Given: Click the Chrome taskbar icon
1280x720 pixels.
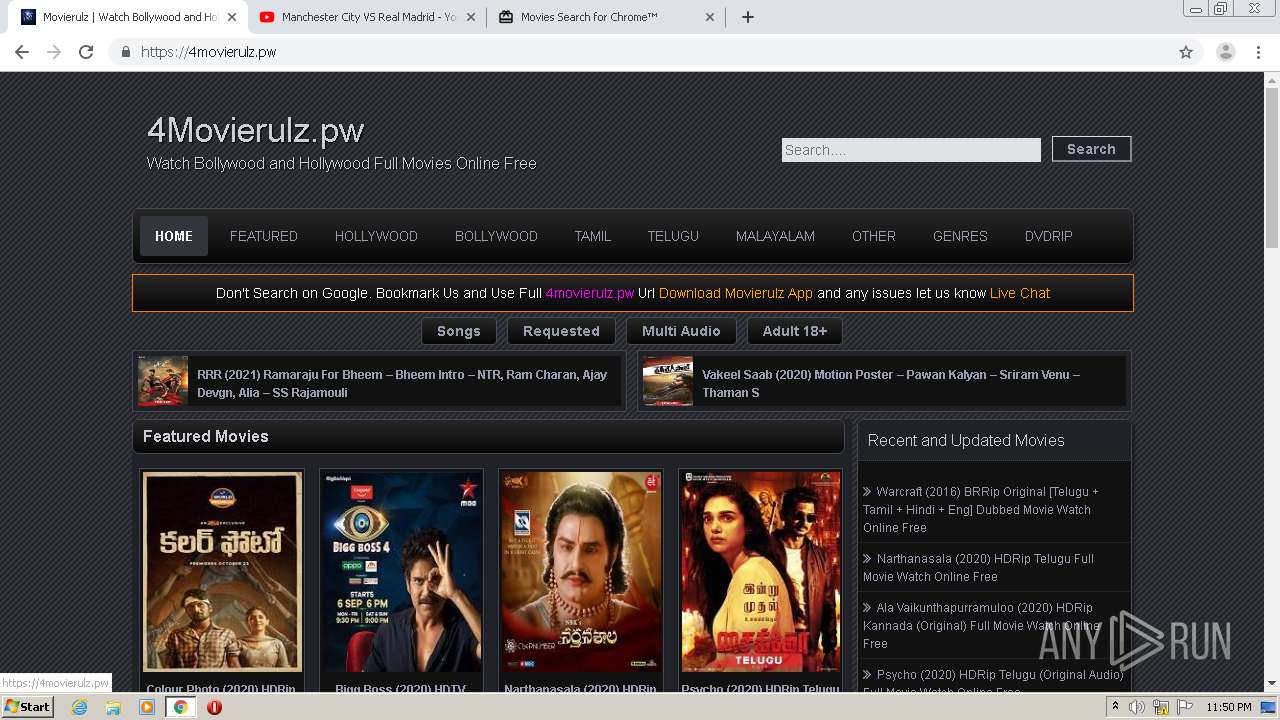Looking at the screenshot, I should 180,707.
